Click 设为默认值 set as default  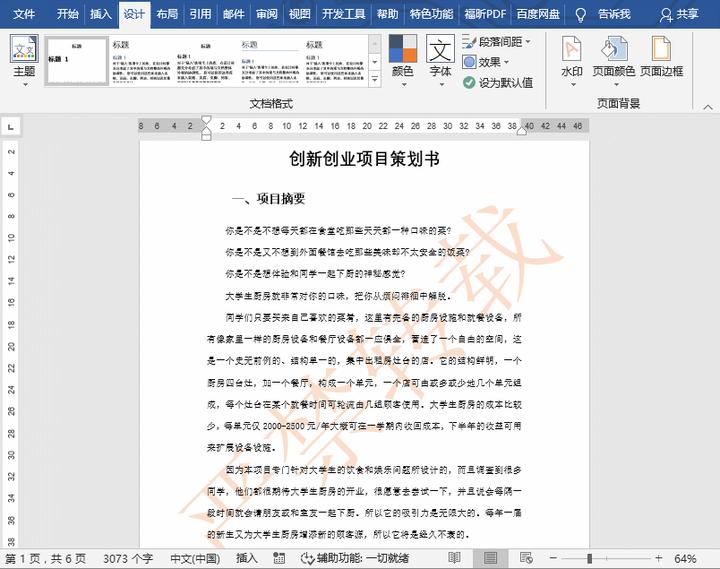click(x=498, y=82)
